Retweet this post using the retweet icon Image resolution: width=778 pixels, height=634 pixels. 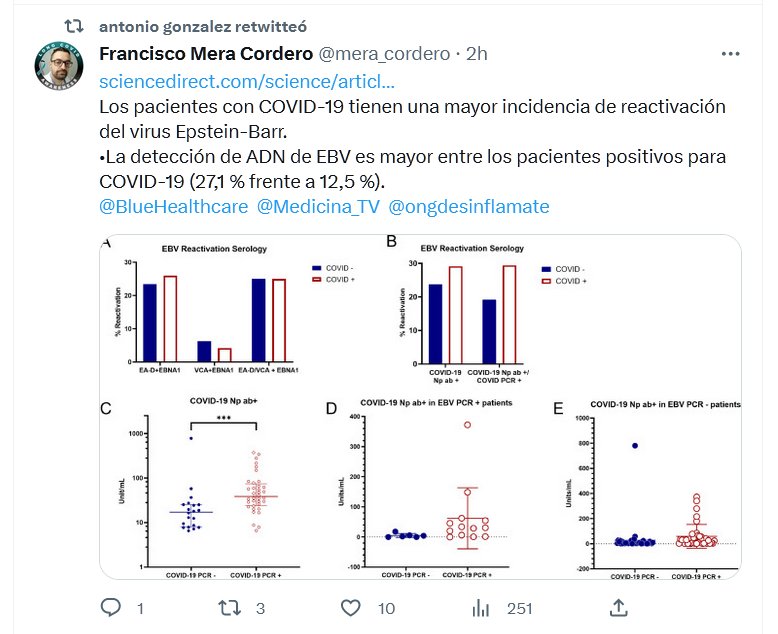coord(230,607)
